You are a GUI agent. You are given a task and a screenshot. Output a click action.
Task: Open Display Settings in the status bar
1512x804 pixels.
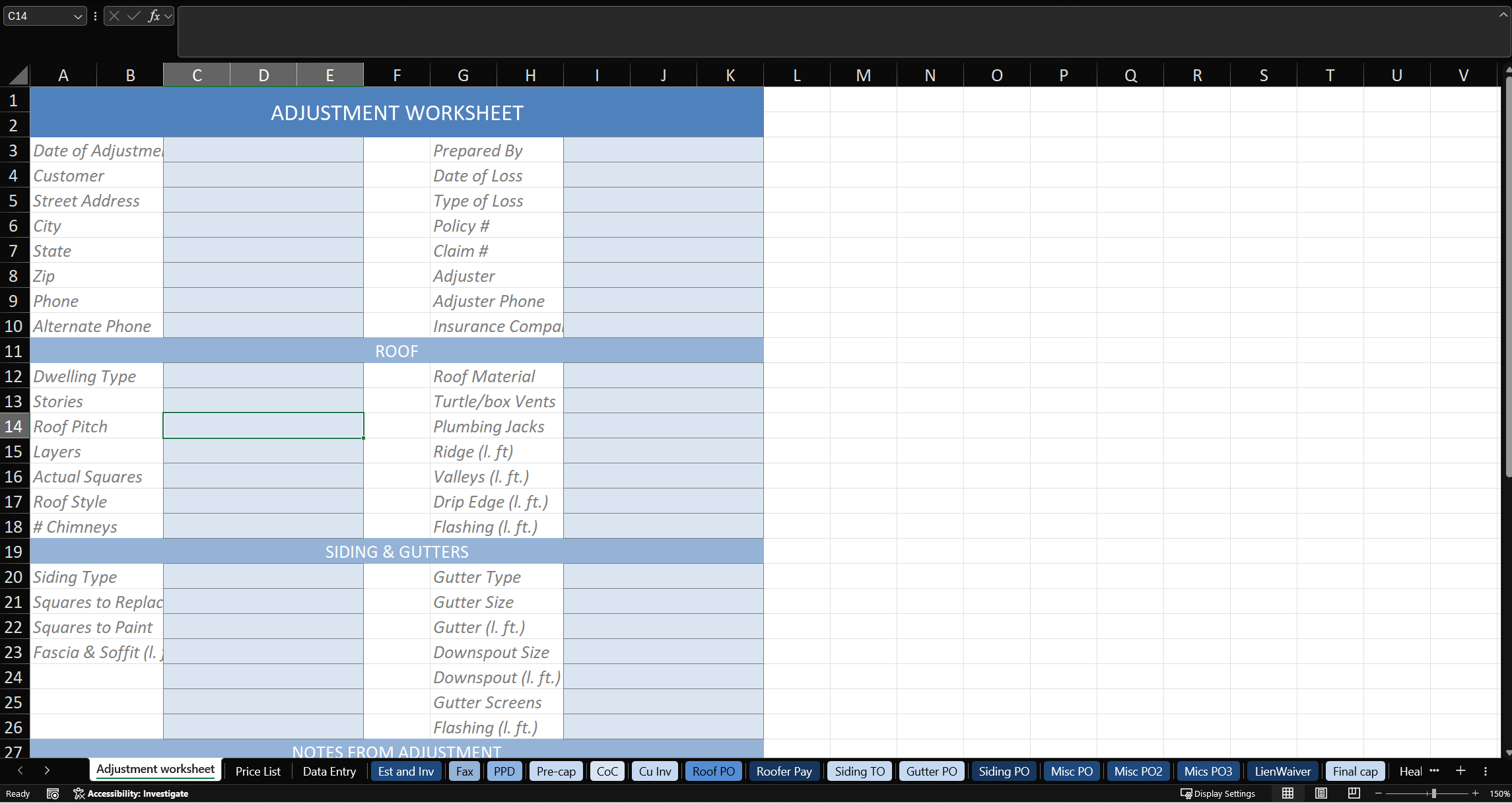pyautogui.click(x=1218, y=793)
